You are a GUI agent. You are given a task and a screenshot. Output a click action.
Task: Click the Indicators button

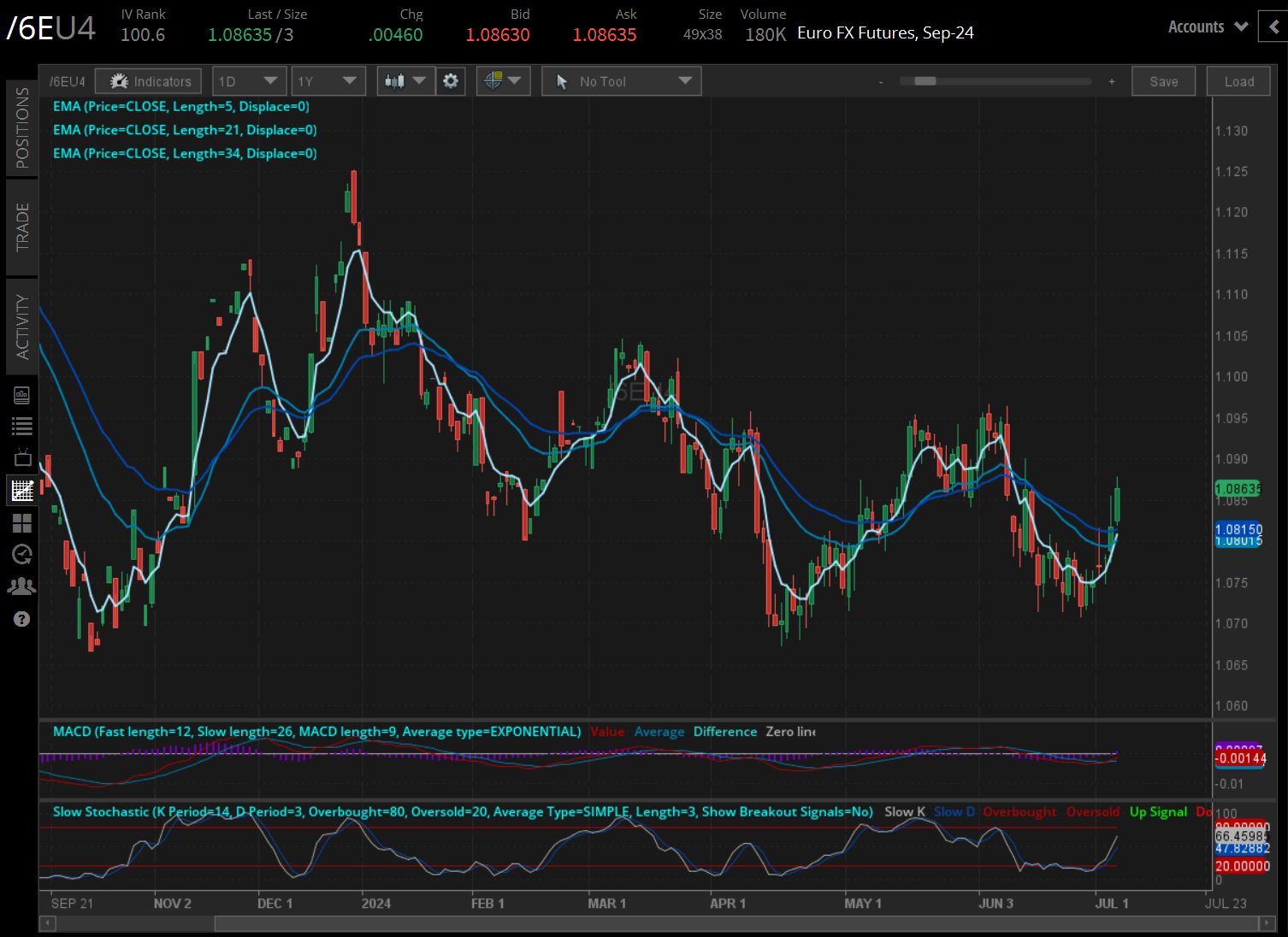[149, 81]
